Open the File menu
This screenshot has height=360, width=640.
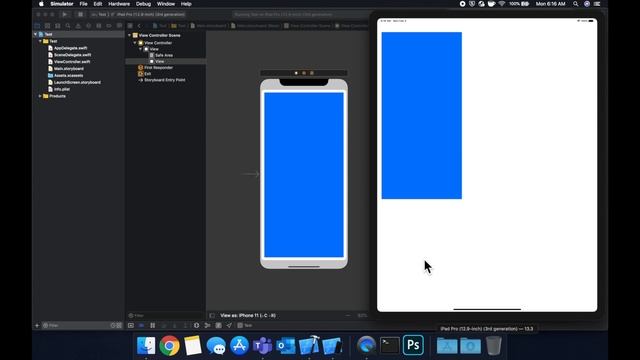tap(83, 4)
